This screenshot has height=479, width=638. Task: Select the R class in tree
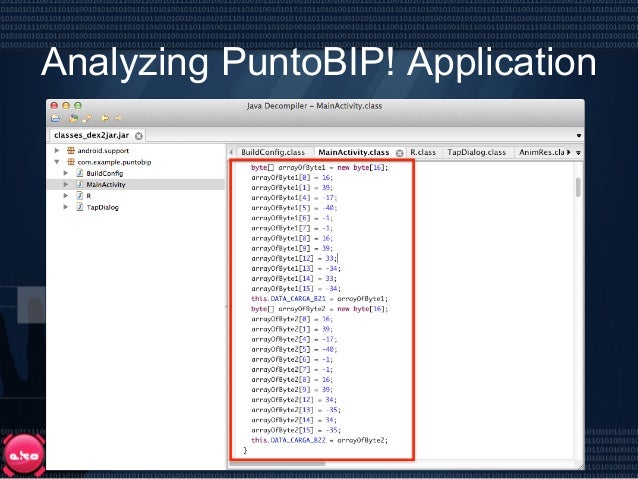coord(88,196)
